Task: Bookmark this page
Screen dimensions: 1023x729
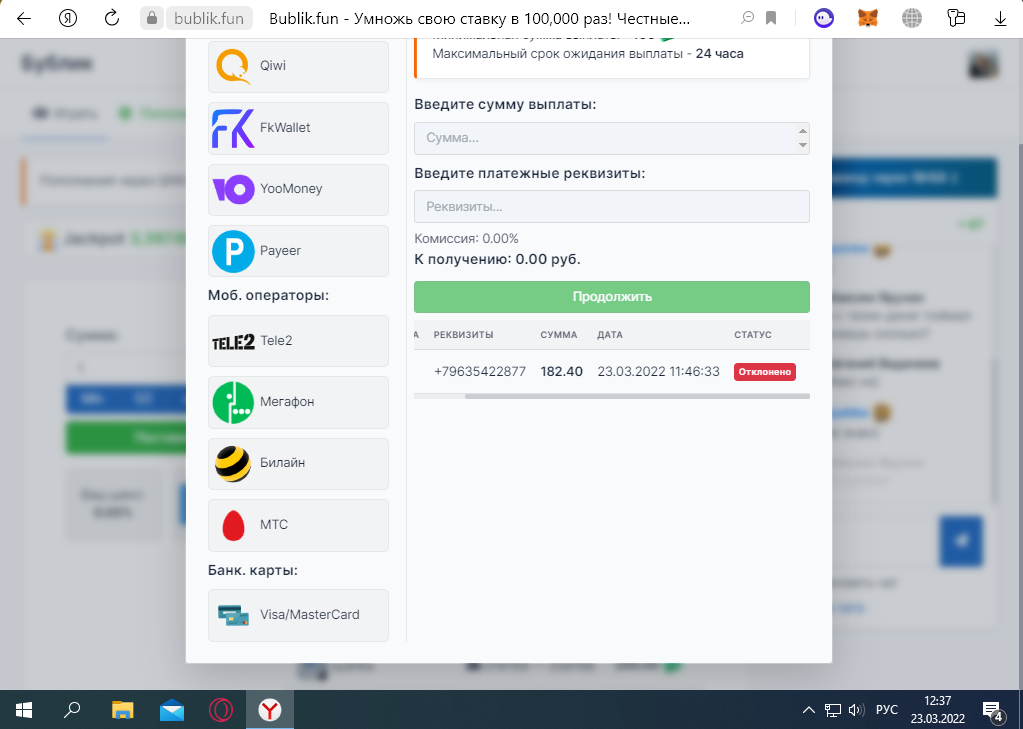Action: coord(771,18)
